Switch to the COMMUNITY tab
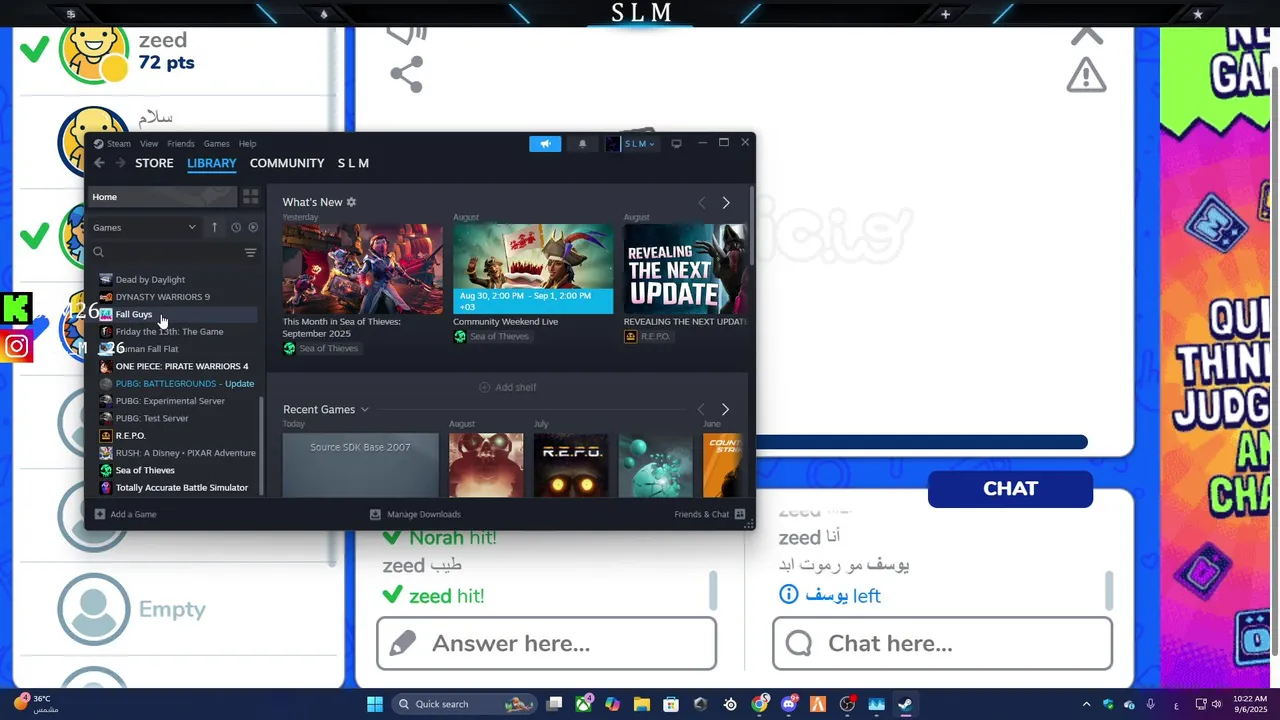 pos(287,163)
